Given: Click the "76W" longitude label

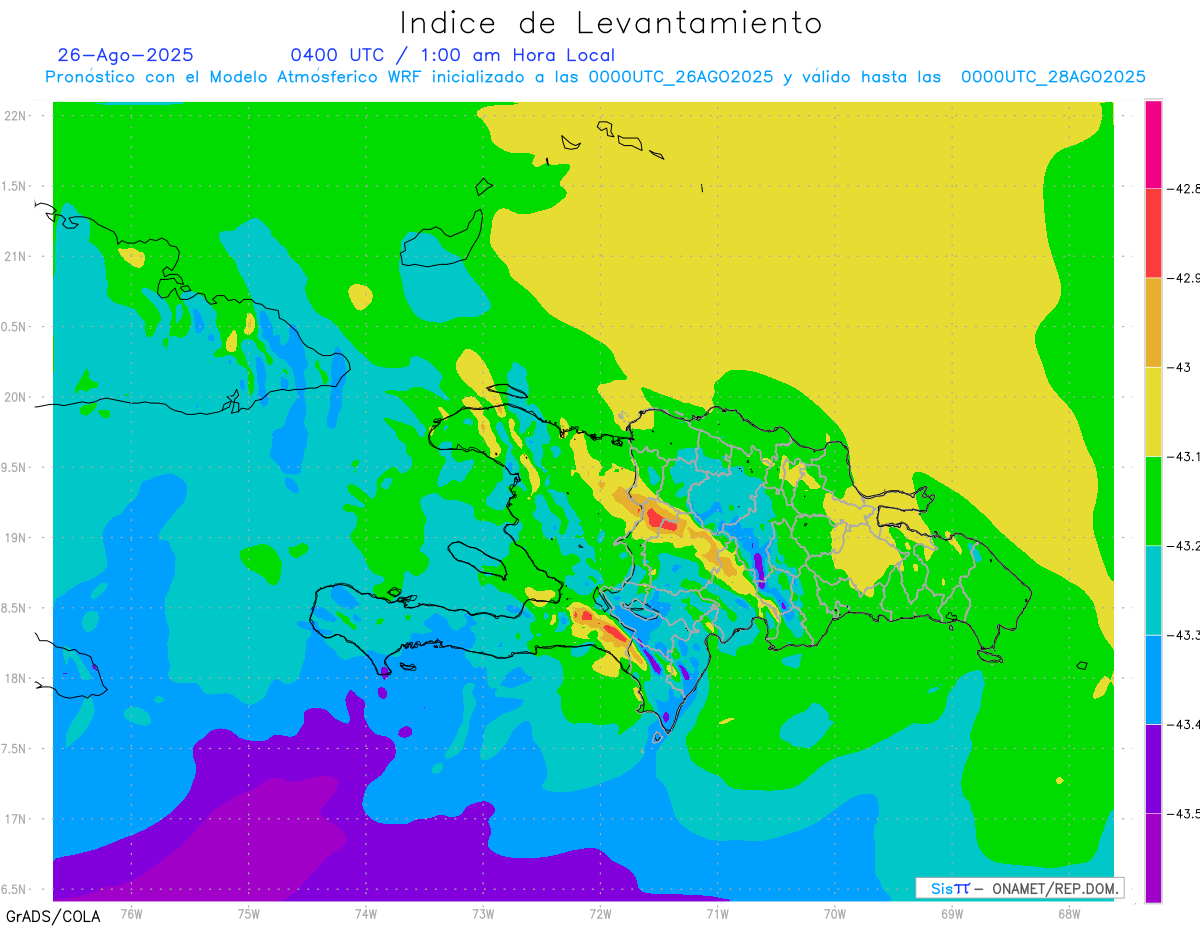Looking at the screenshot, I should pos(131,913).
